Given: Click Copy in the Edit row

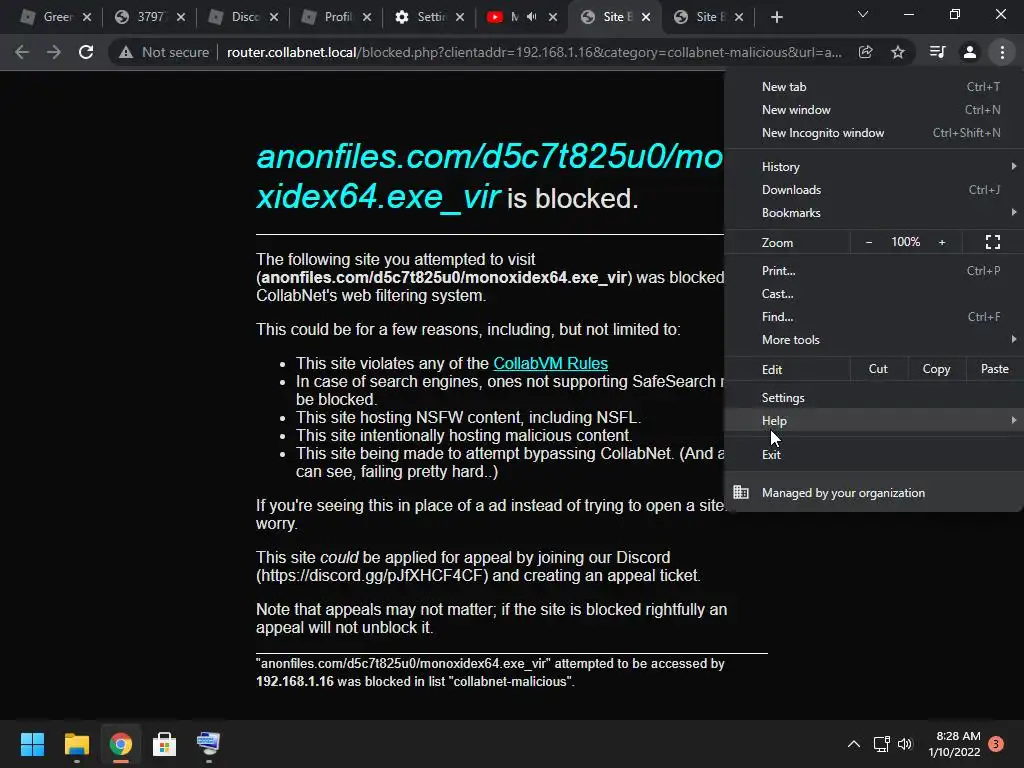Looking at the screenshot, I should (x=936, y=369).
